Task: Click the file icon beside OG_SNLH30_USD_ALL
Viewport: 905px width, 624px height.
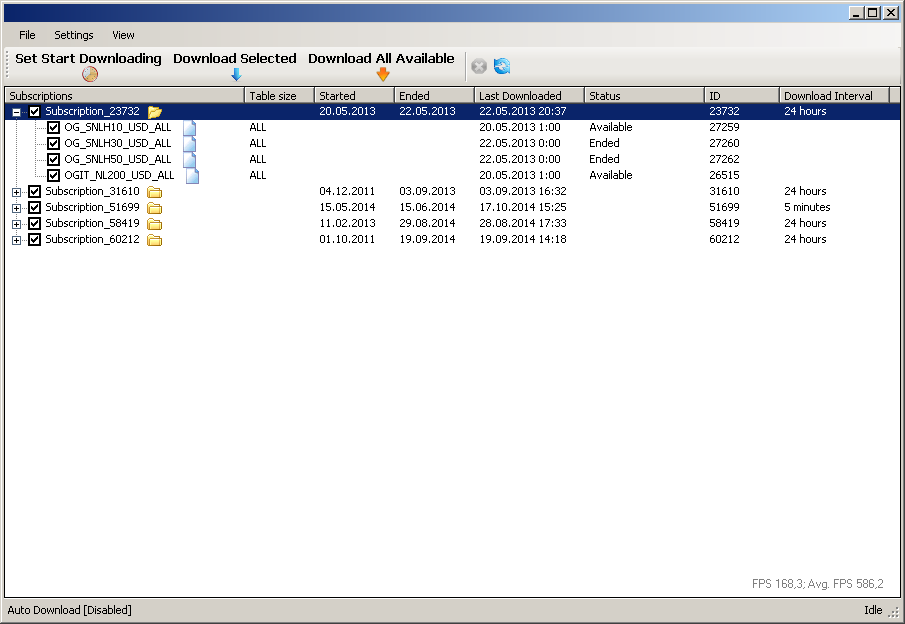Action: point(189,144)
